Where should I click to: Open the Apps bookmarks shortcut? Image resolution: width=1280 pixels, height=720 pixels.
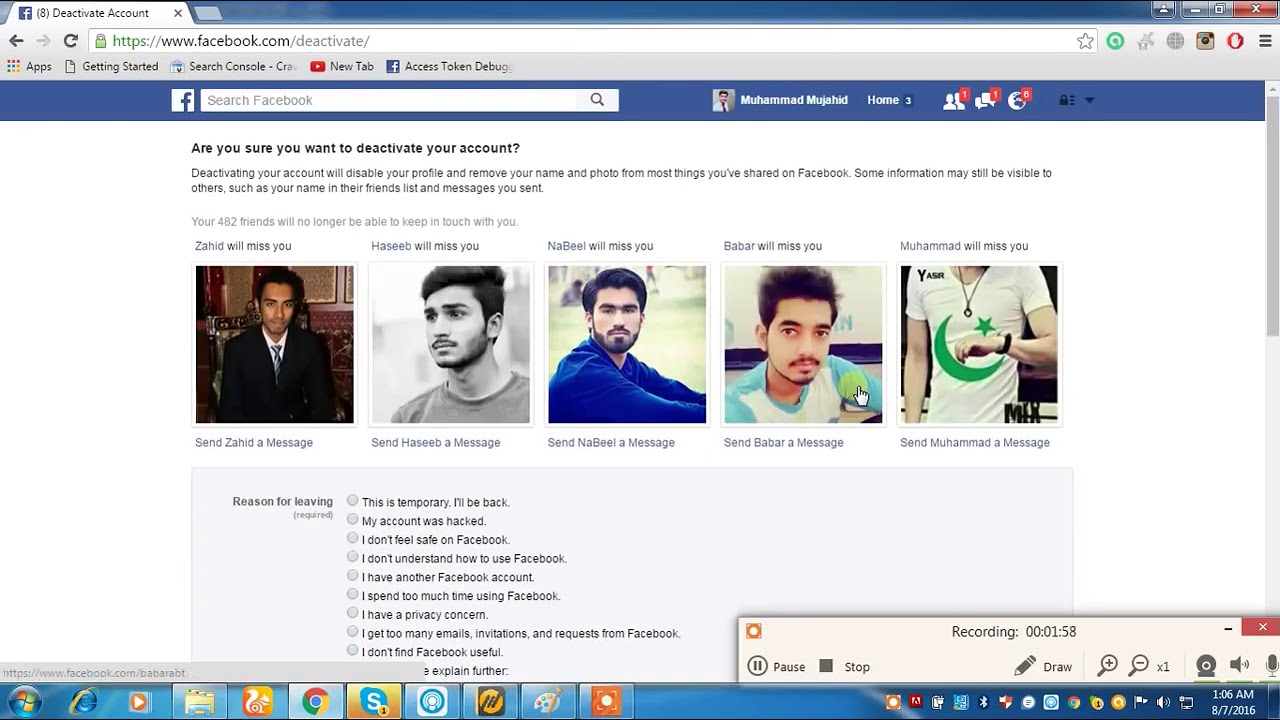click(x=30, y=66)
